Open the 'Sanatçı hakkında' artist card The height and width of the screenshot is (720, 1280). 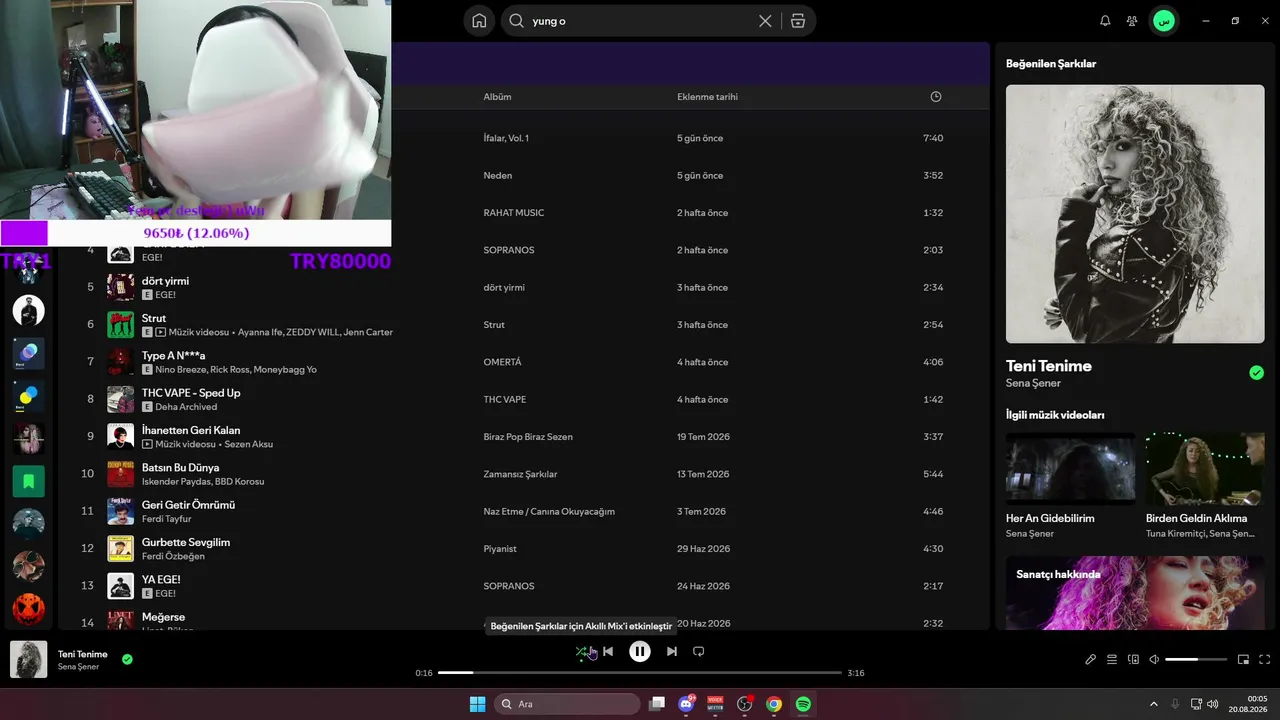click(1135, 593)
